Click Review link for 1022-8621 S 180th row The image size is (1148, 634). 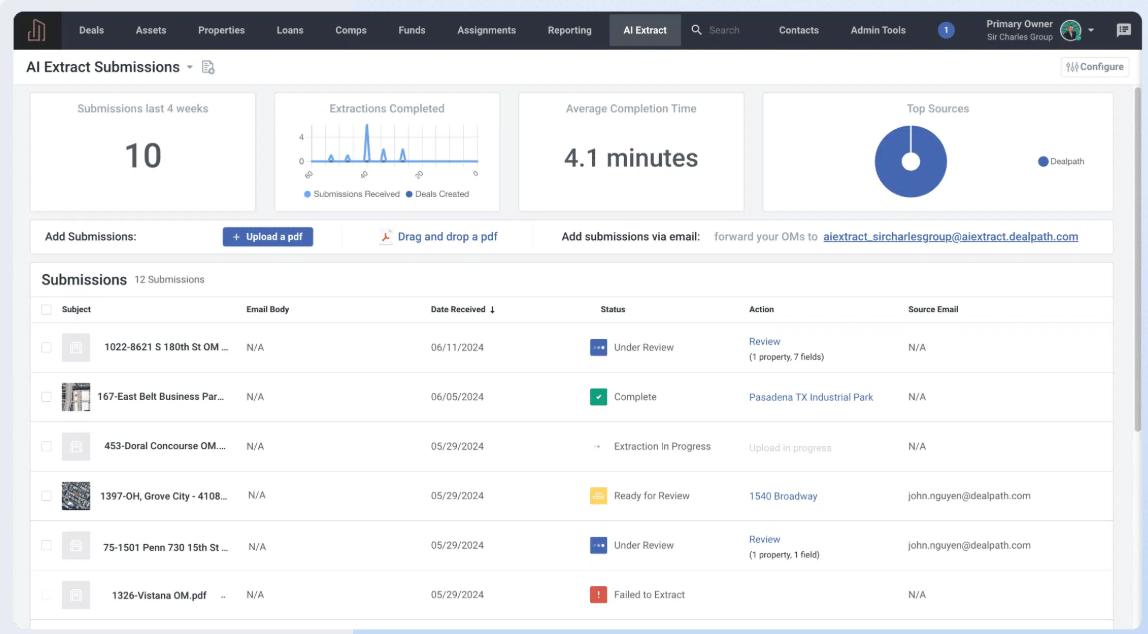click(764, 341)
